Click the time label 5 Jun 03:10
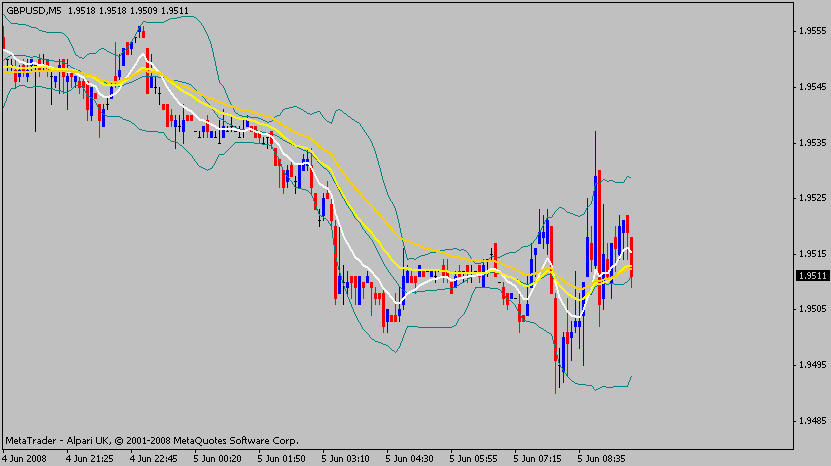Image resolution: width=831 pixels, height=466 pixels. click(346, 459)
